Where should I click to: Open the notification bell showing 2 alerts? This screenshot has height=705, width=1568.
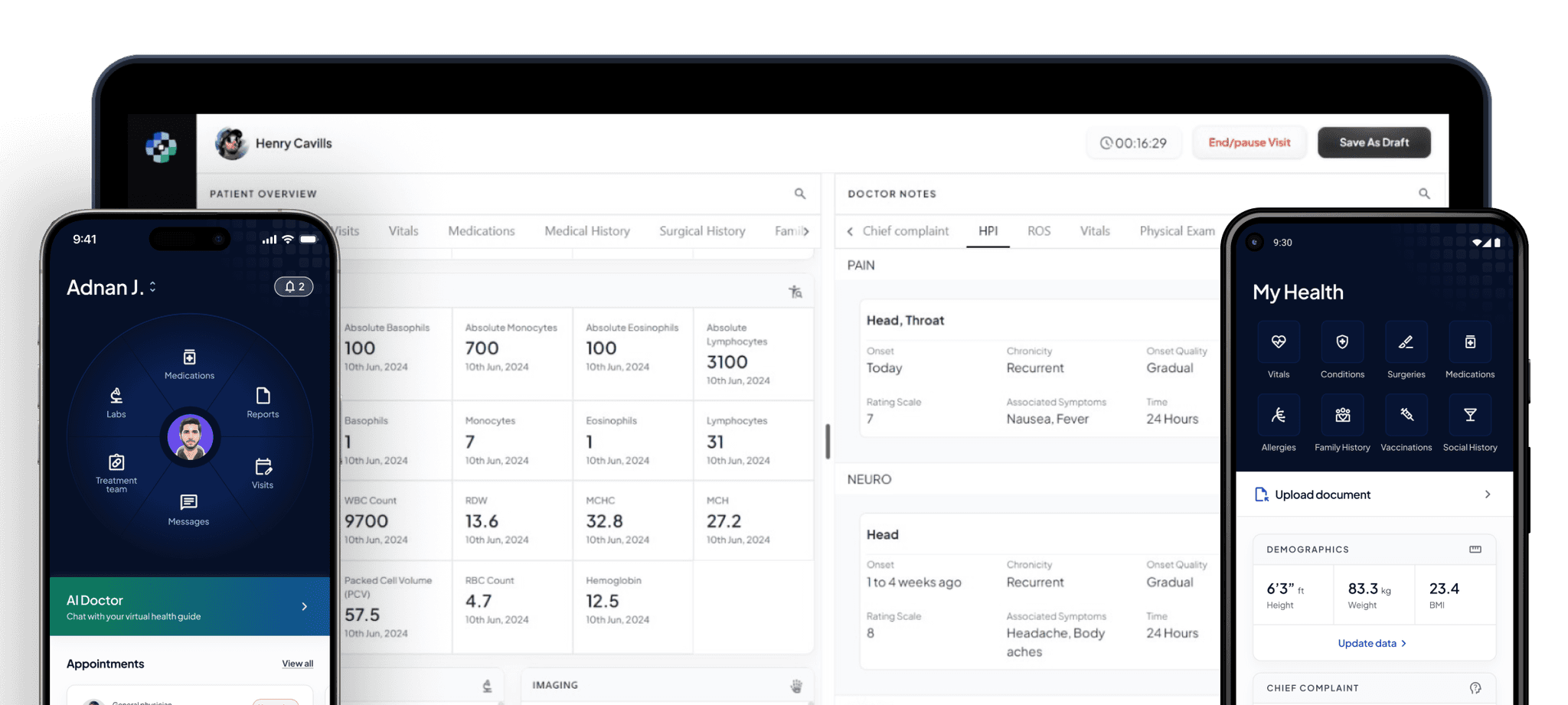pos(293,286)
